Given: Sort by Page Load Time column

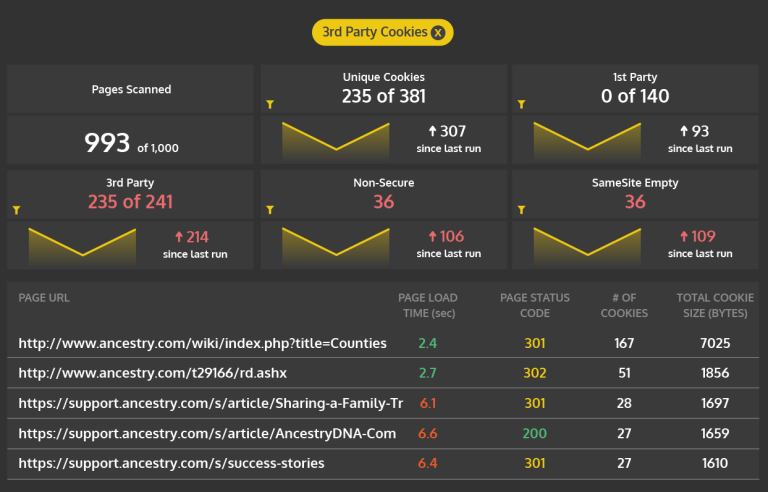Looking at the screenshot, I should pos(427,305).
